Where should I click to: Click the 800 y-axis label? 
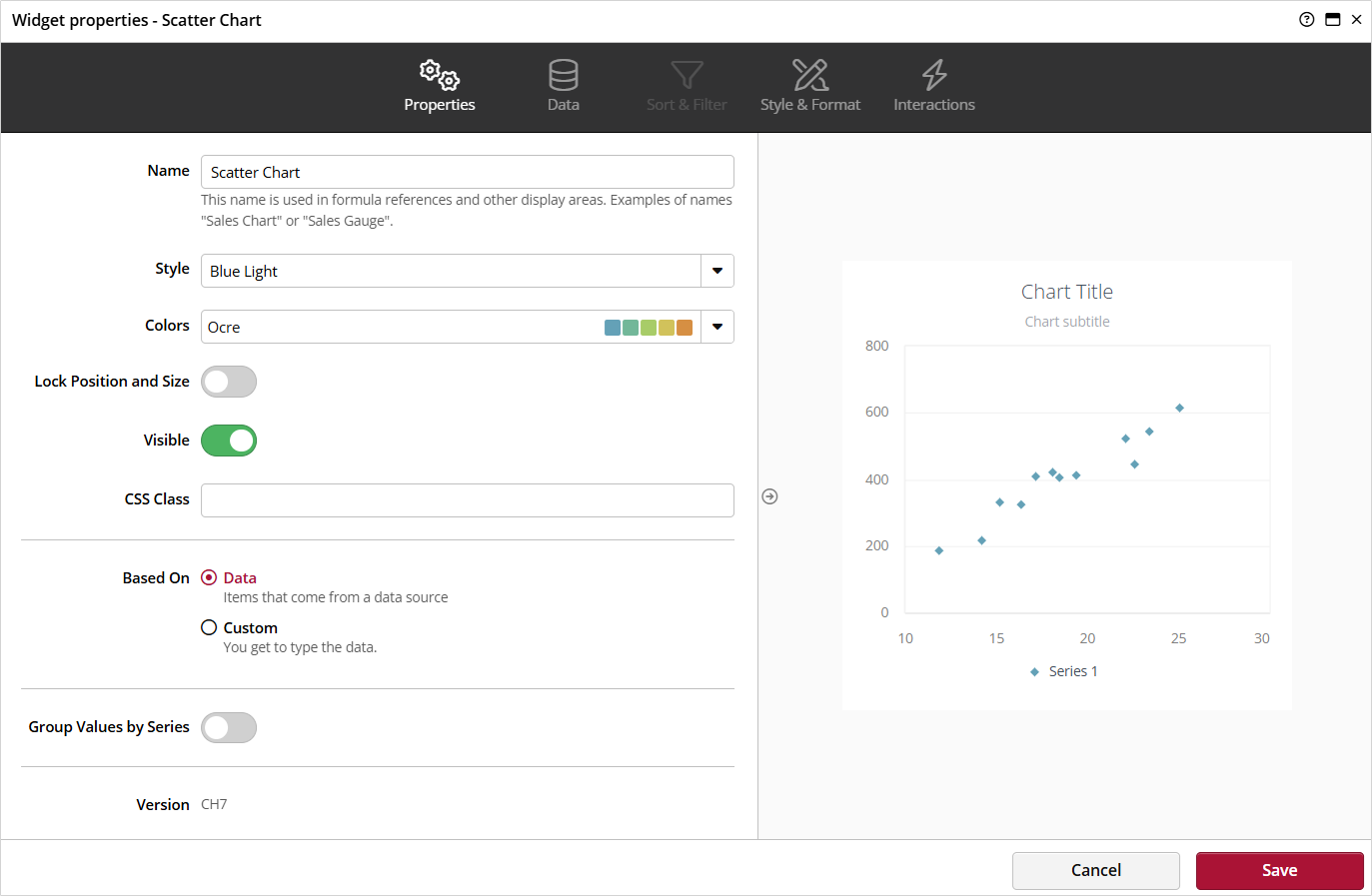[x=877, y=346]
